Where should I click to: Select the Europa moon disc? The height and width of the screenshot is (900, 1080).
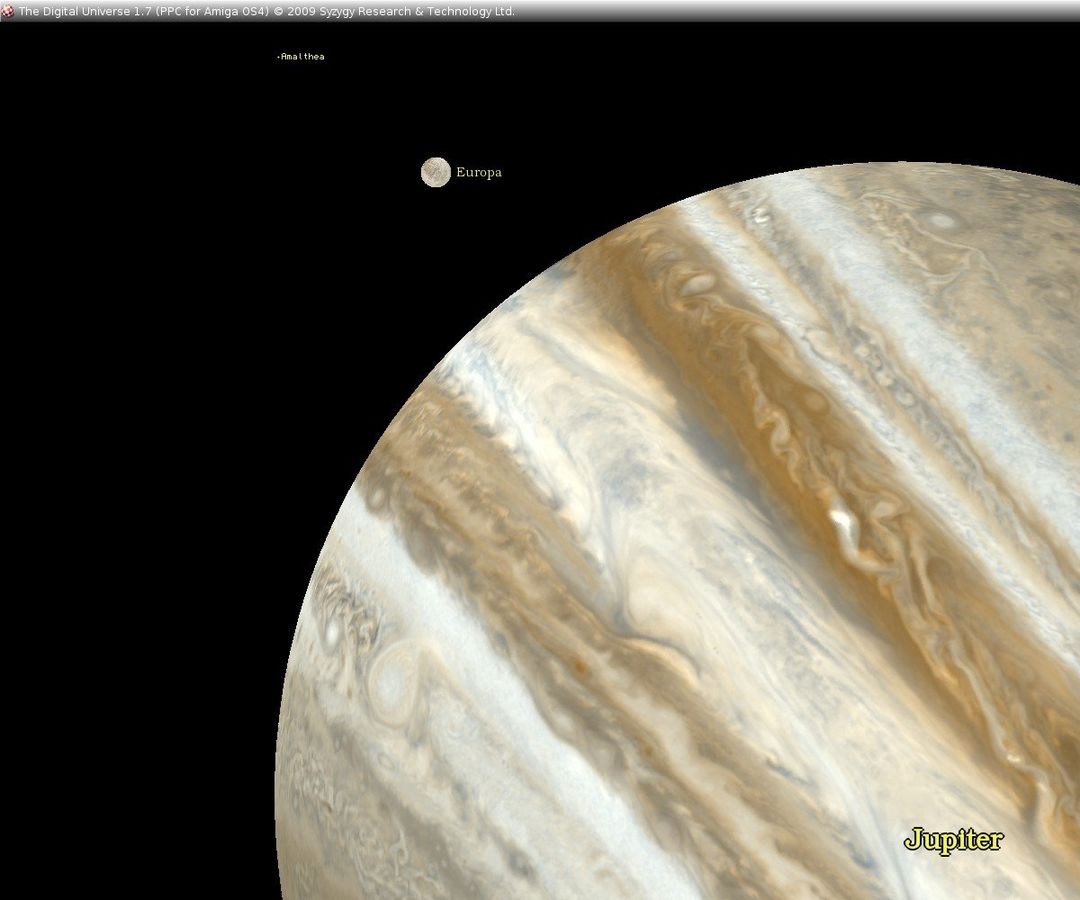[x=435, y=172]
